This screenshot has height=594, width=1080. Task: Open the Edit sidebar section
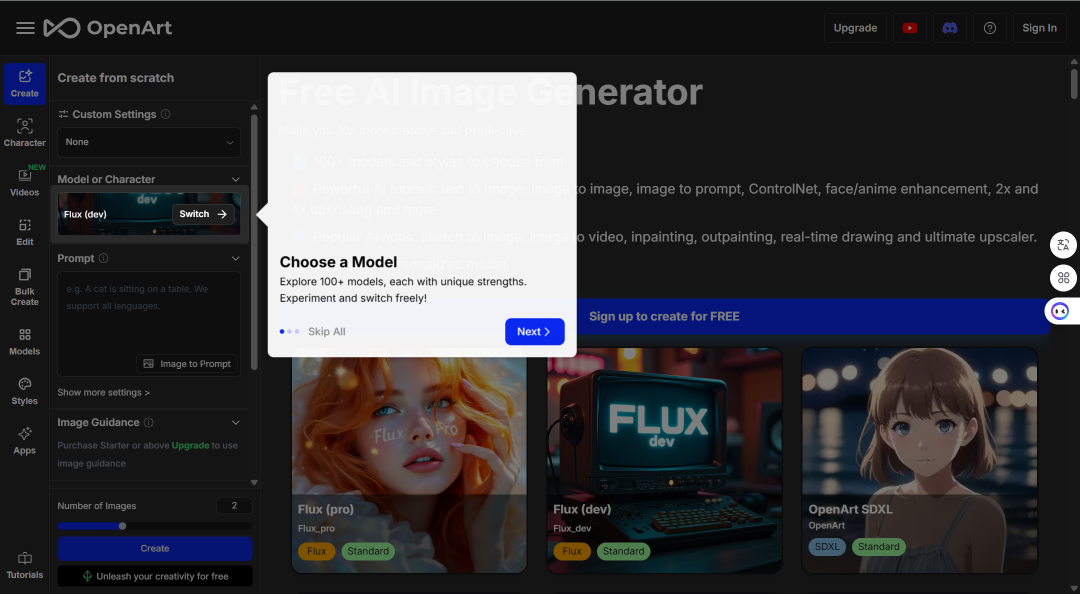[x=25, y=232]
